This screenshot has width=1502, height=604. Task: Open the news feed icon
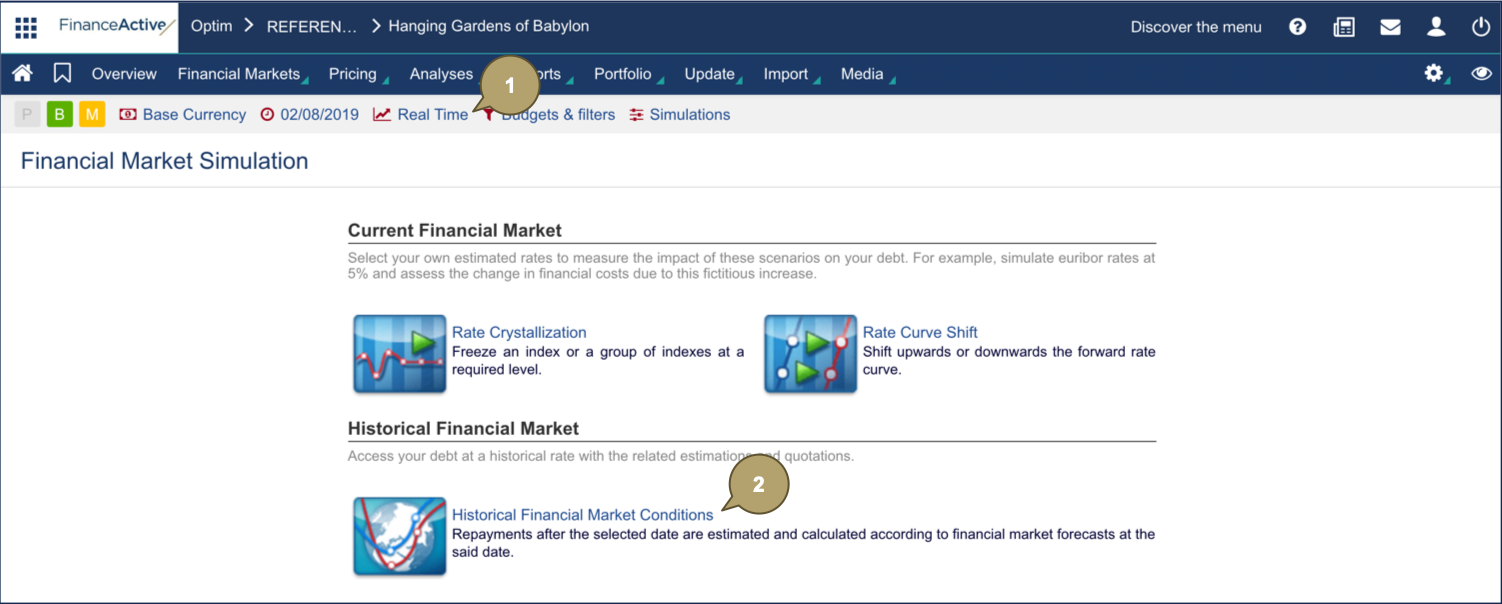tap(1344, 27)
